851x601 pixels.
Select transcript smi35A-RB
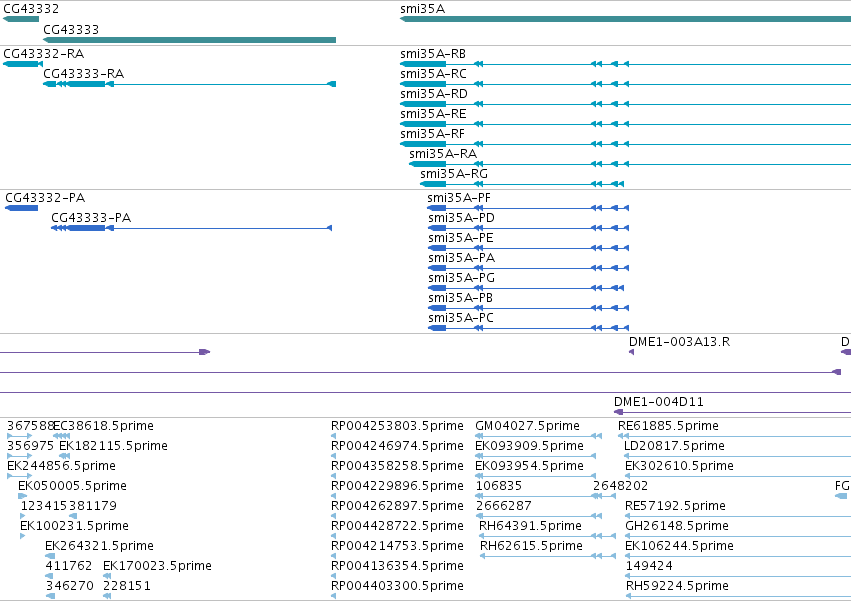click(x=433, y=54)
